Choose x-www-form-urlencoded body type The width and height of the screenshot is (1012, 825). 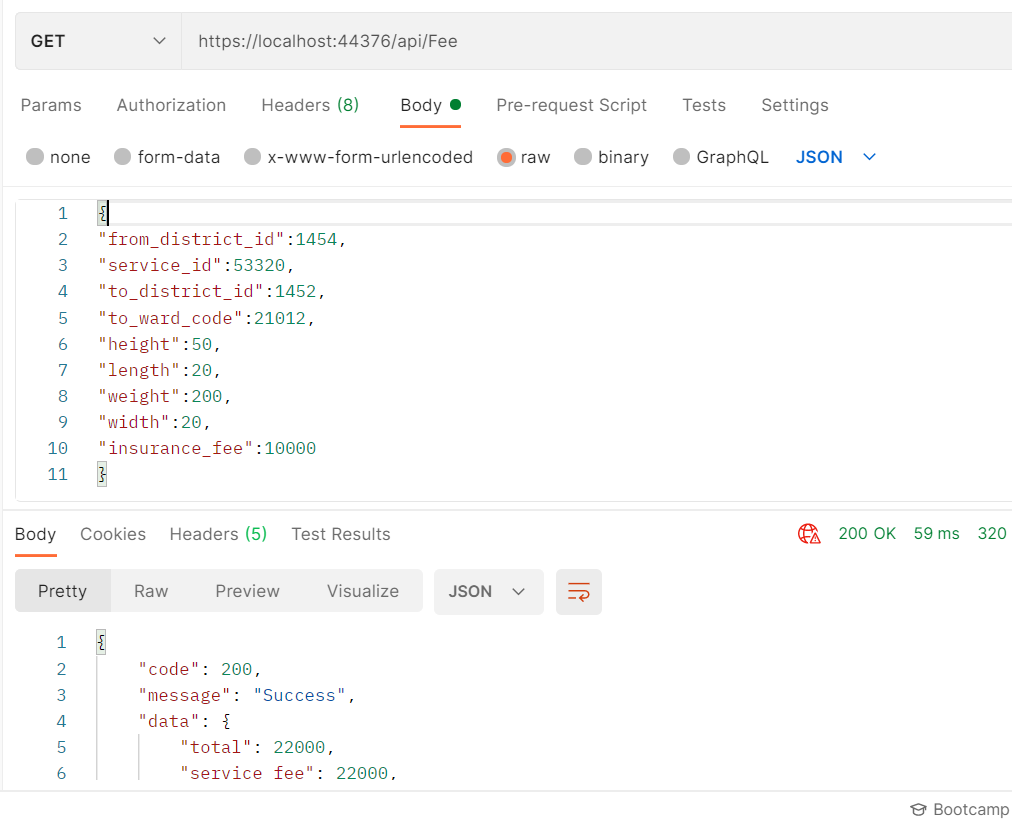(358, 157)
